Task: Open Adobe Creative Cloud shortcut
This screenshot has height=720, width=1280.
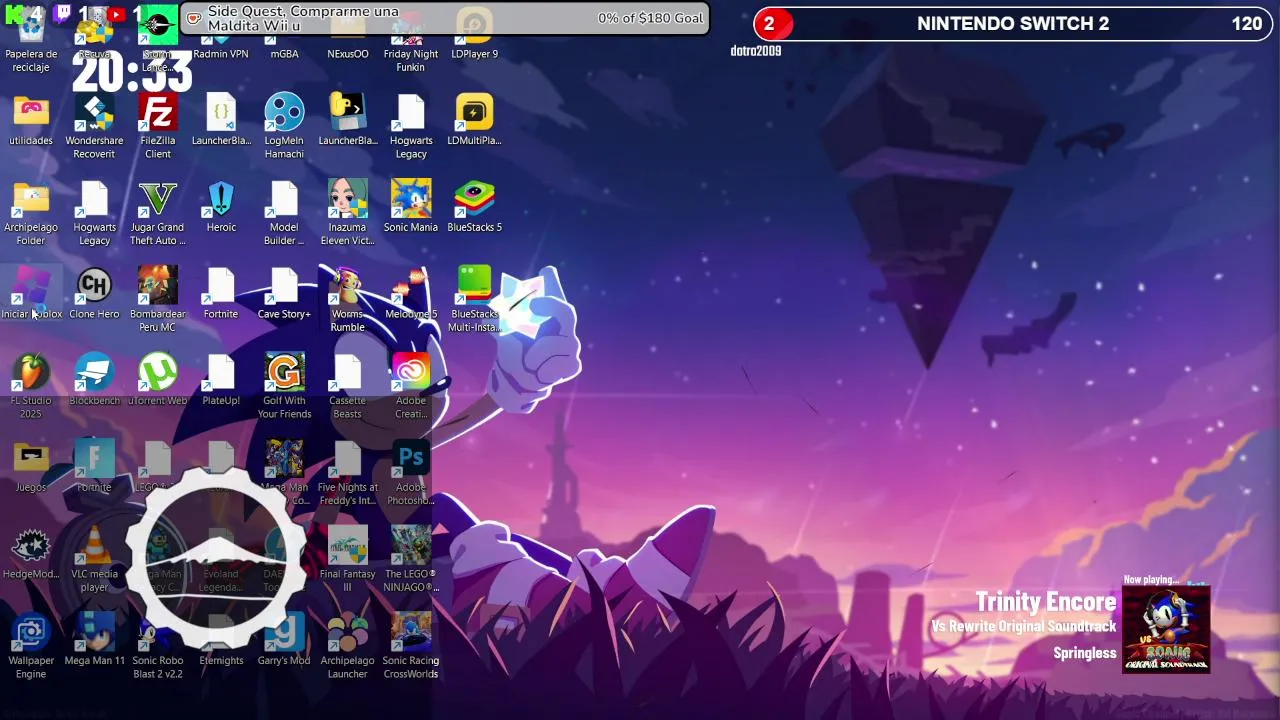Action: click(411, 387)
